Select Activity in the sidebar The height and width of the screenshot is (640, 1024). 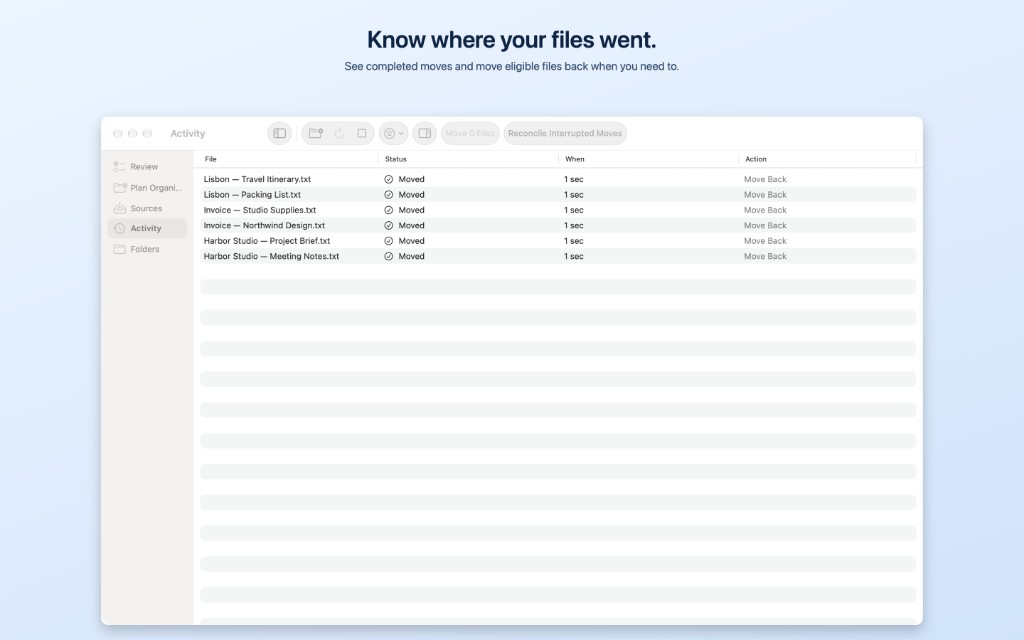(x=147, y=228)
